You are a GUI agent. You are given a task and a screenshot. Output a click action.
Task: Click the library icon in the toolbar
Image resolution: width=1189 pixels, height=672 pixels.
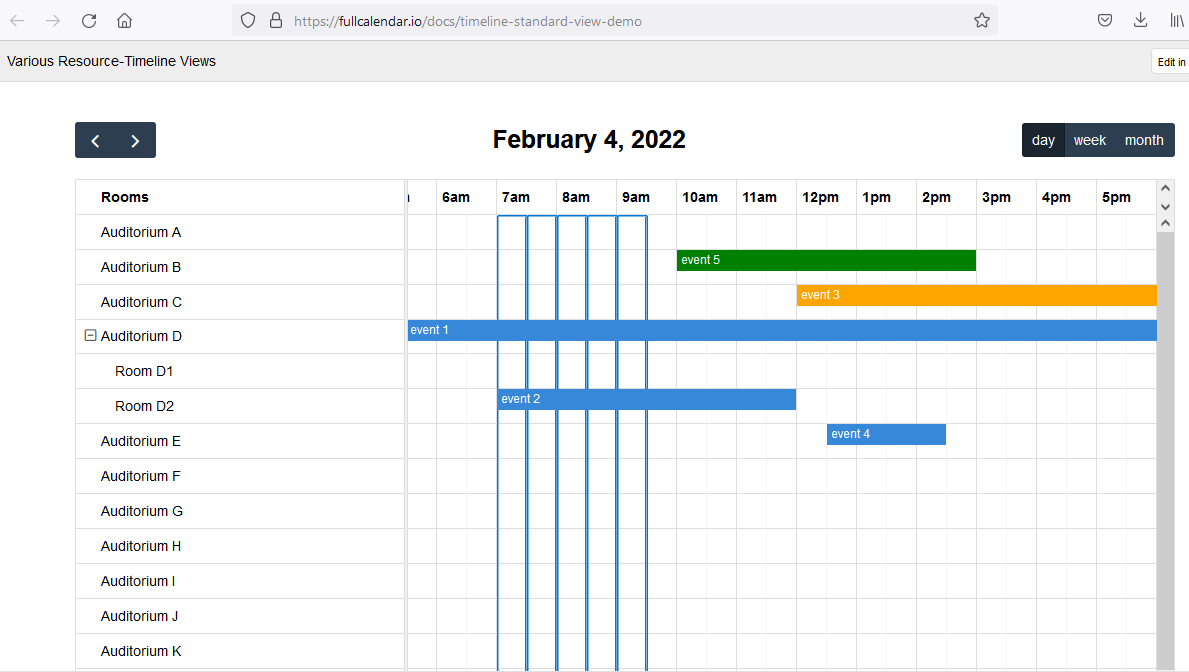[x=1175, y=20]
